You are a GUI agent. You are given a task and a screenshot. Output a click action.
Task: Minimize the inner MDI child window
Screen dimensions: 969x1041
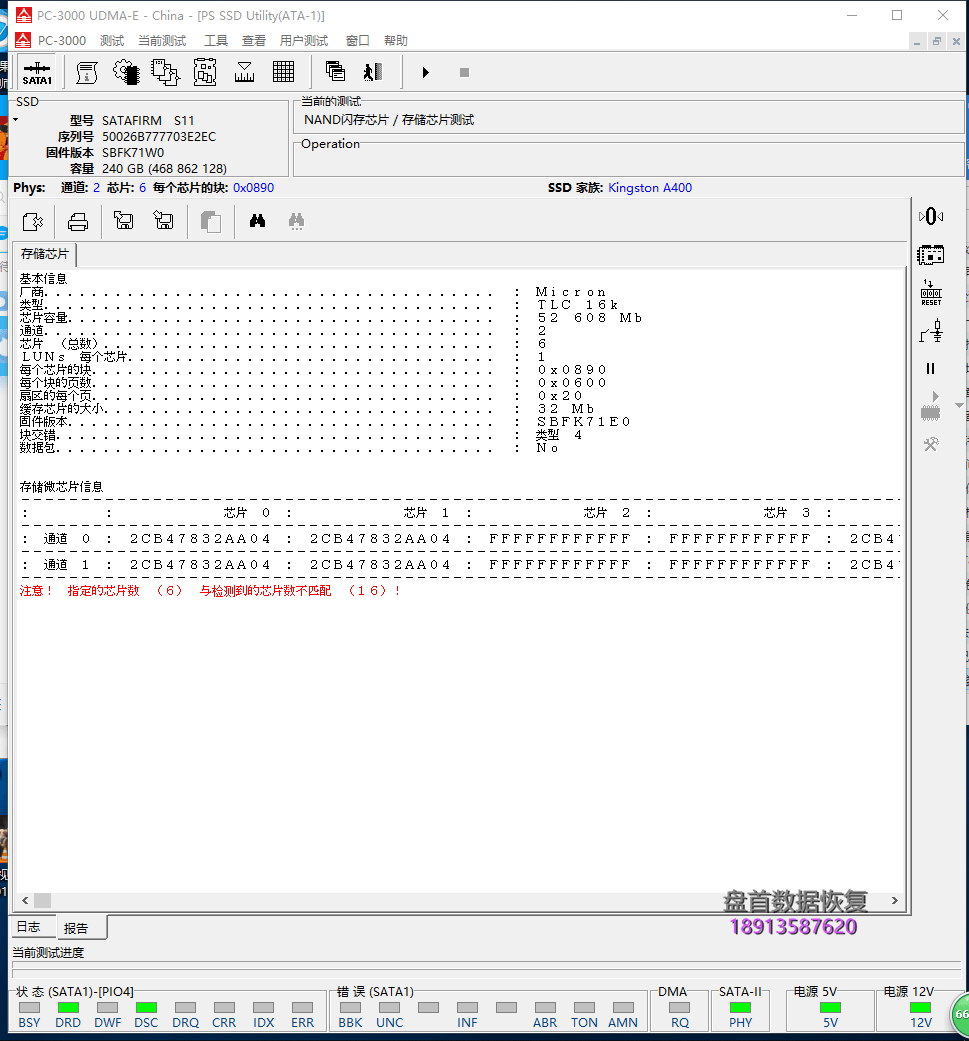[x=917, y=41]
